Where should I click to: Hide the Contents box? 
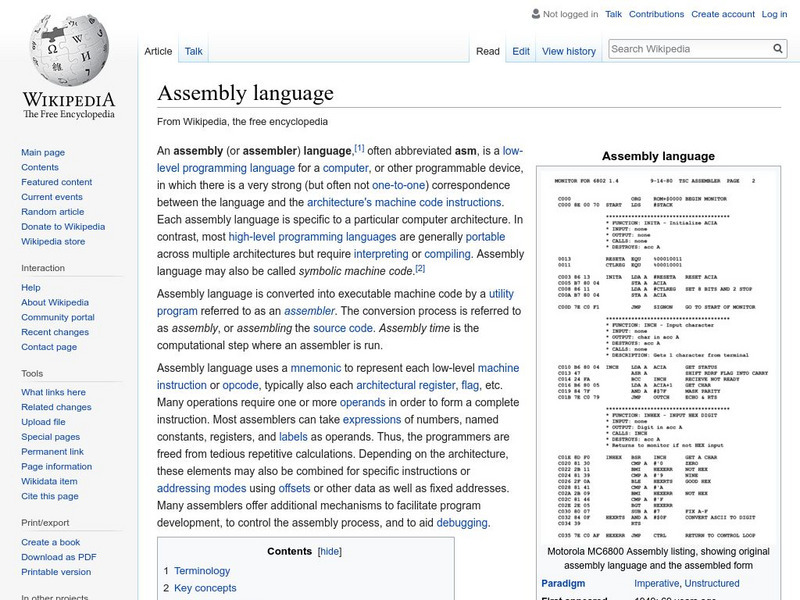(332, 550)
